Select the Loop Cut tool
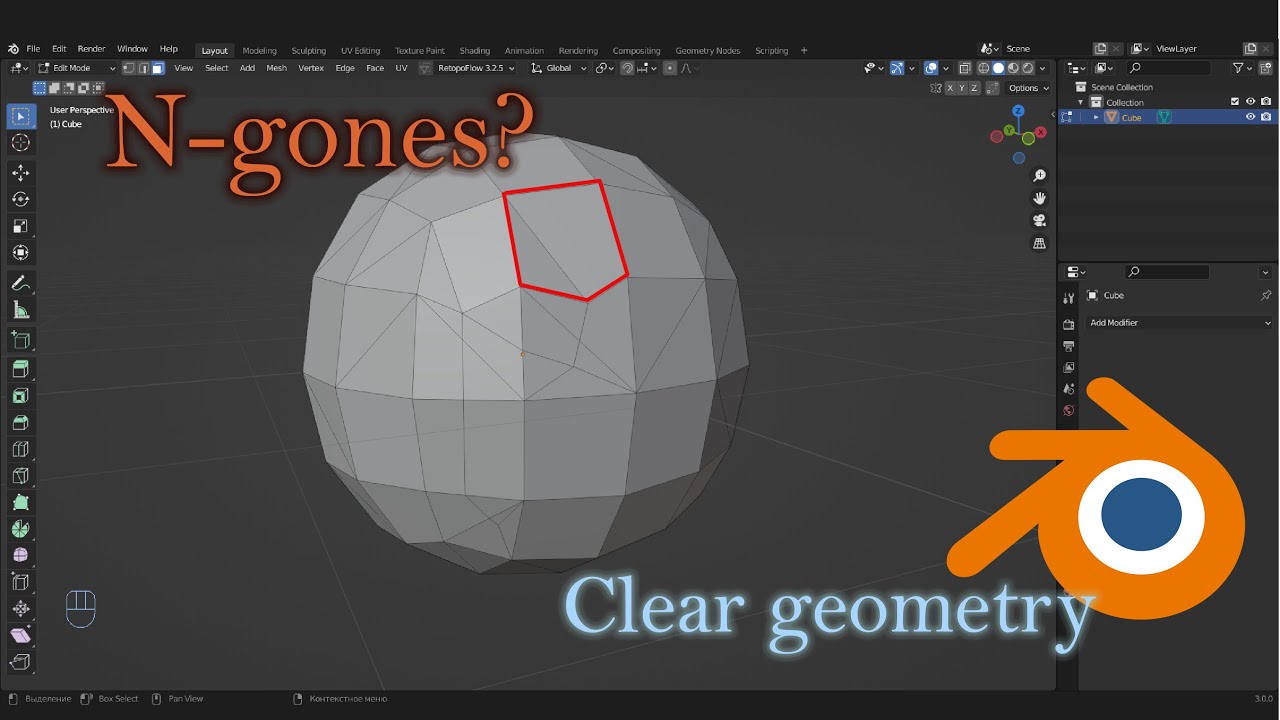Image resolution: width=1280 pixels, height=720 pixels. 20,449
